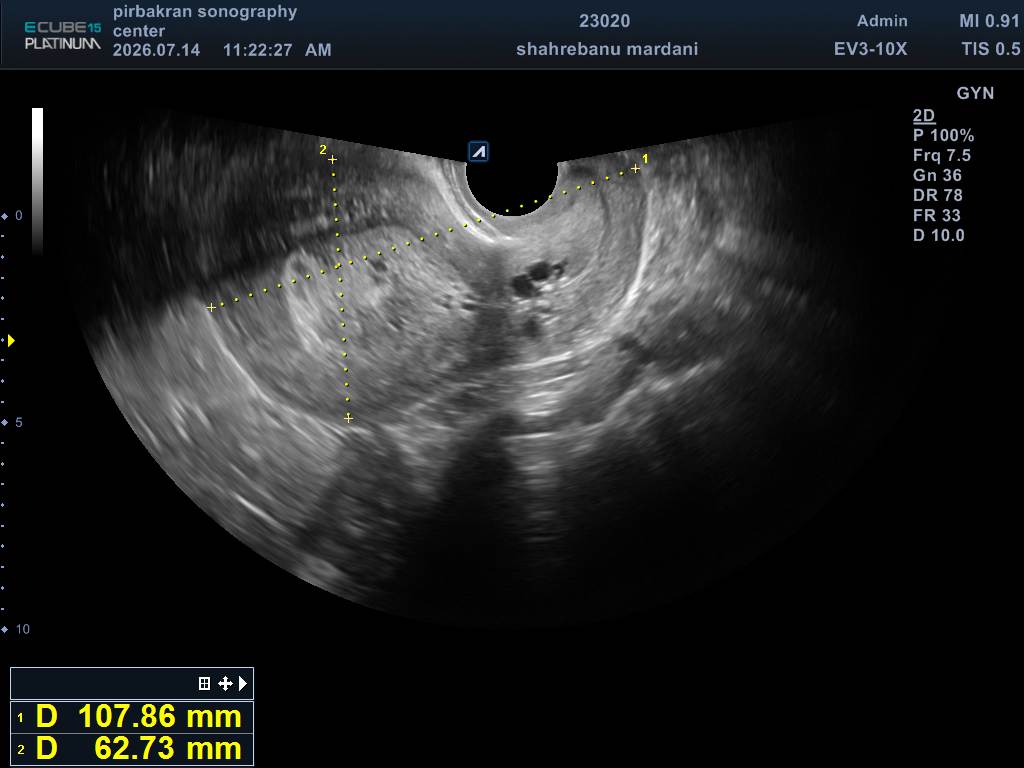This screenshot has width=1024, height=768.
Task: Click the D 10.0 depth value
Action: point(938,235)
